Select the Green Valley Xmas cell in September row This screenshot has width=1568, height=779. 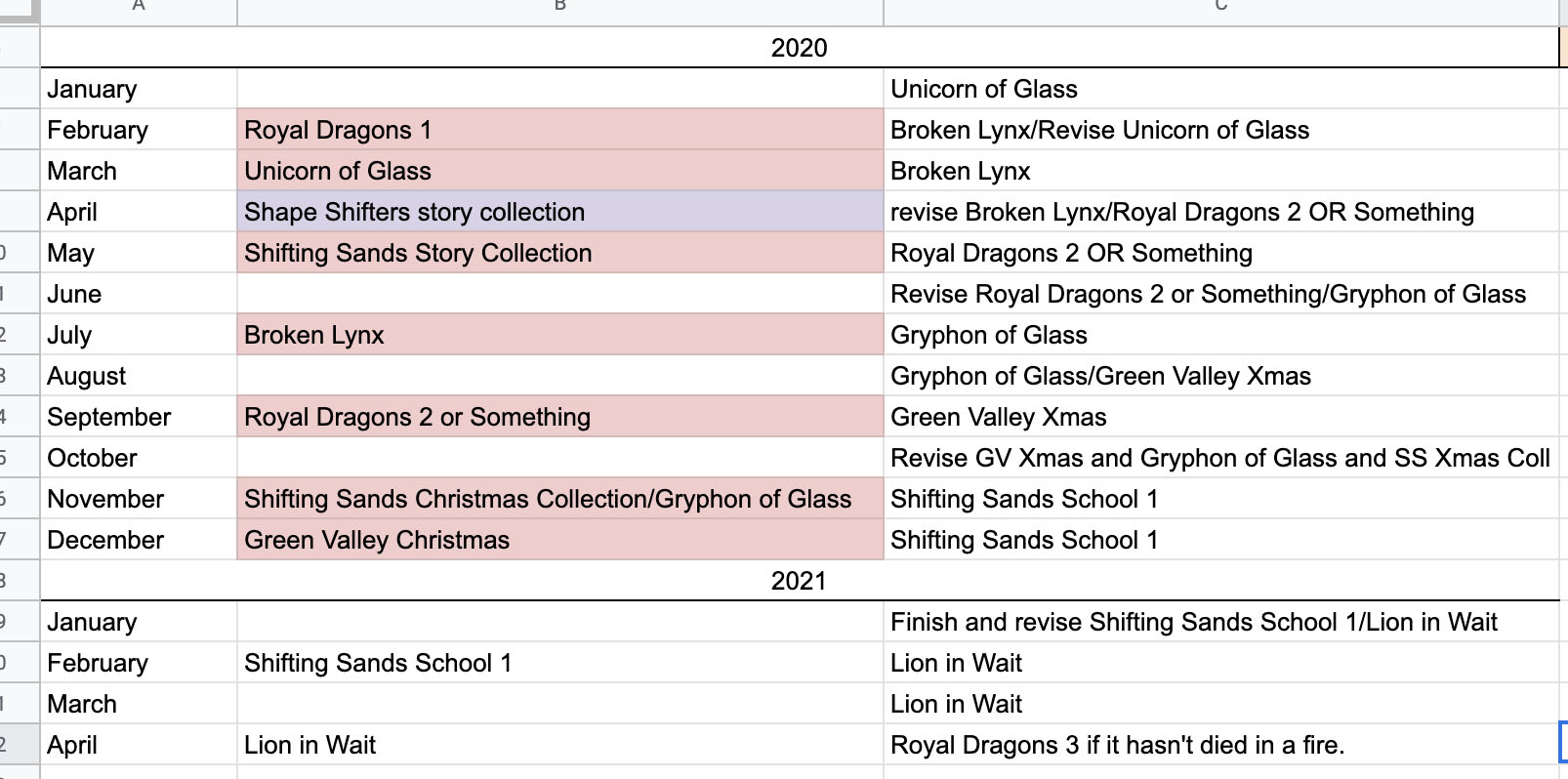[1220, 417]
